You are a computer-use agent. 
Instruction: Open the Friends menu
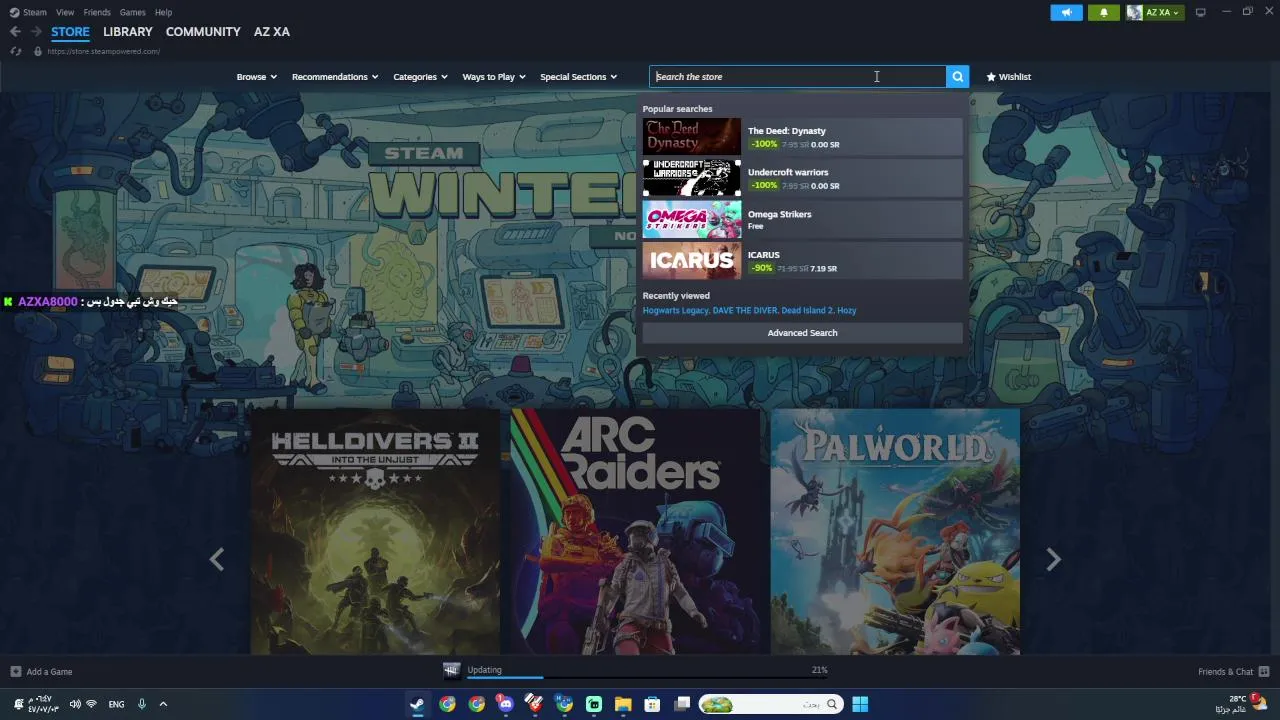97,12
